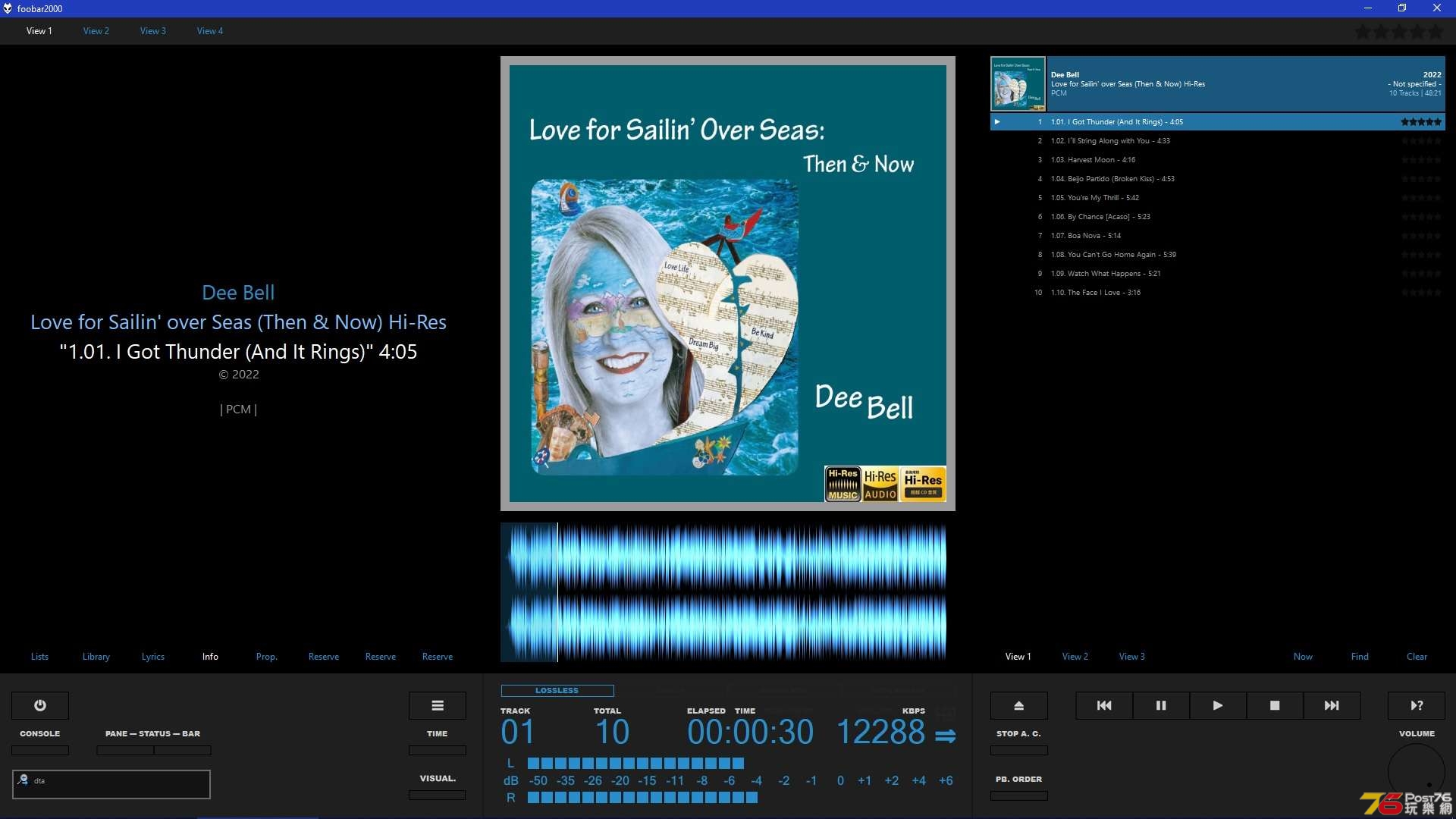Open the Lyrics tab

[x=153, y=657]
